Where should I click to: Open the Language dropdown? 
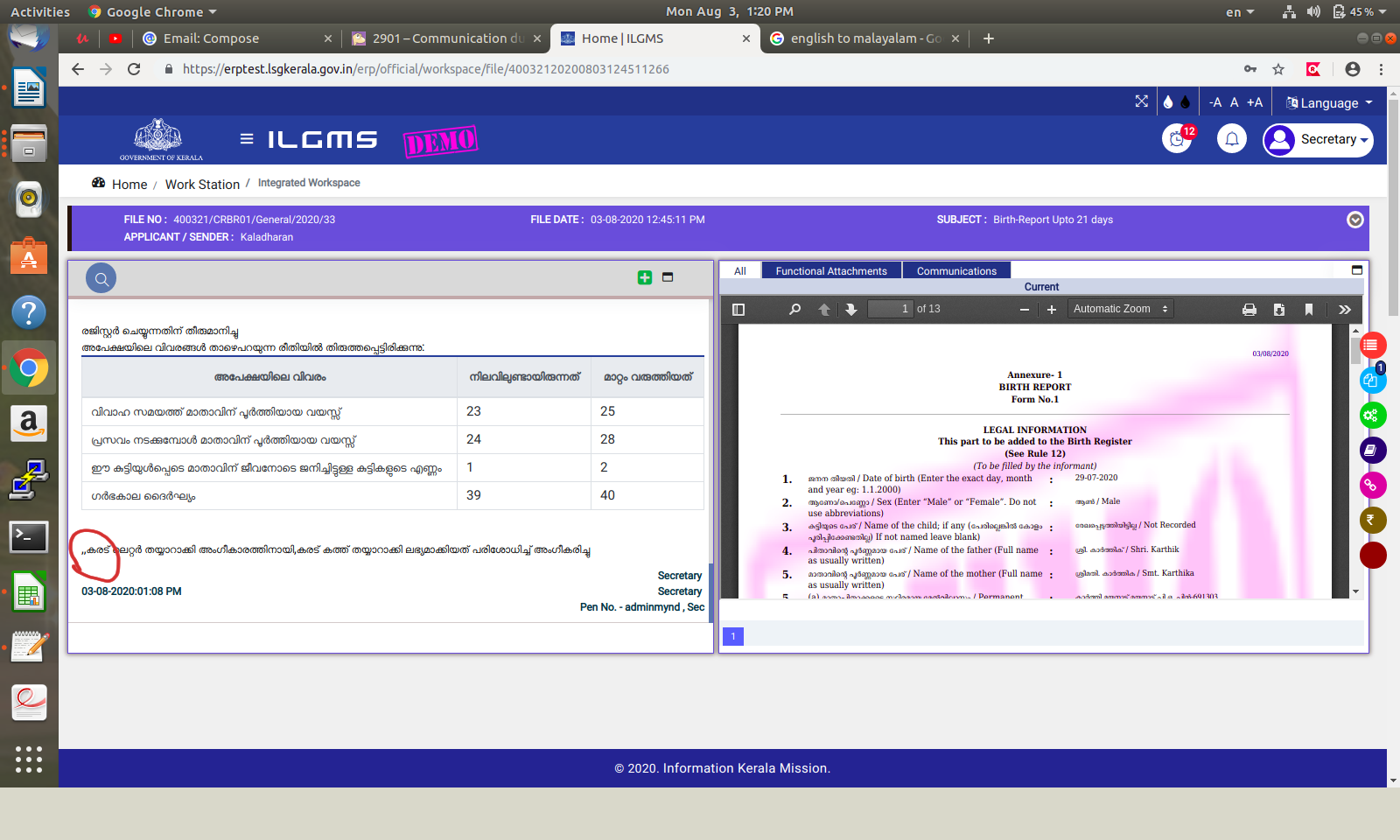[x=1328, y=102]
